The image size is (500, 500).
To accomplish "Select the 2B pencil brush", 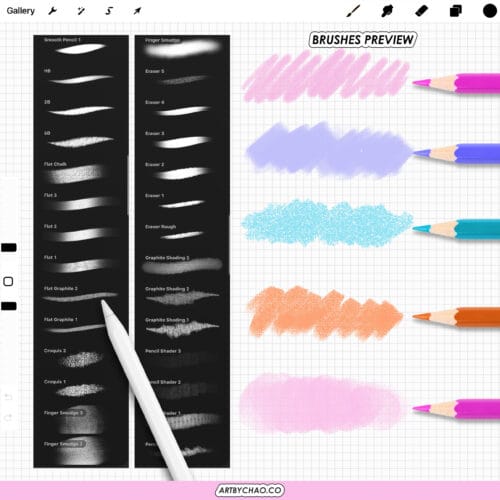I will (81, 108).
